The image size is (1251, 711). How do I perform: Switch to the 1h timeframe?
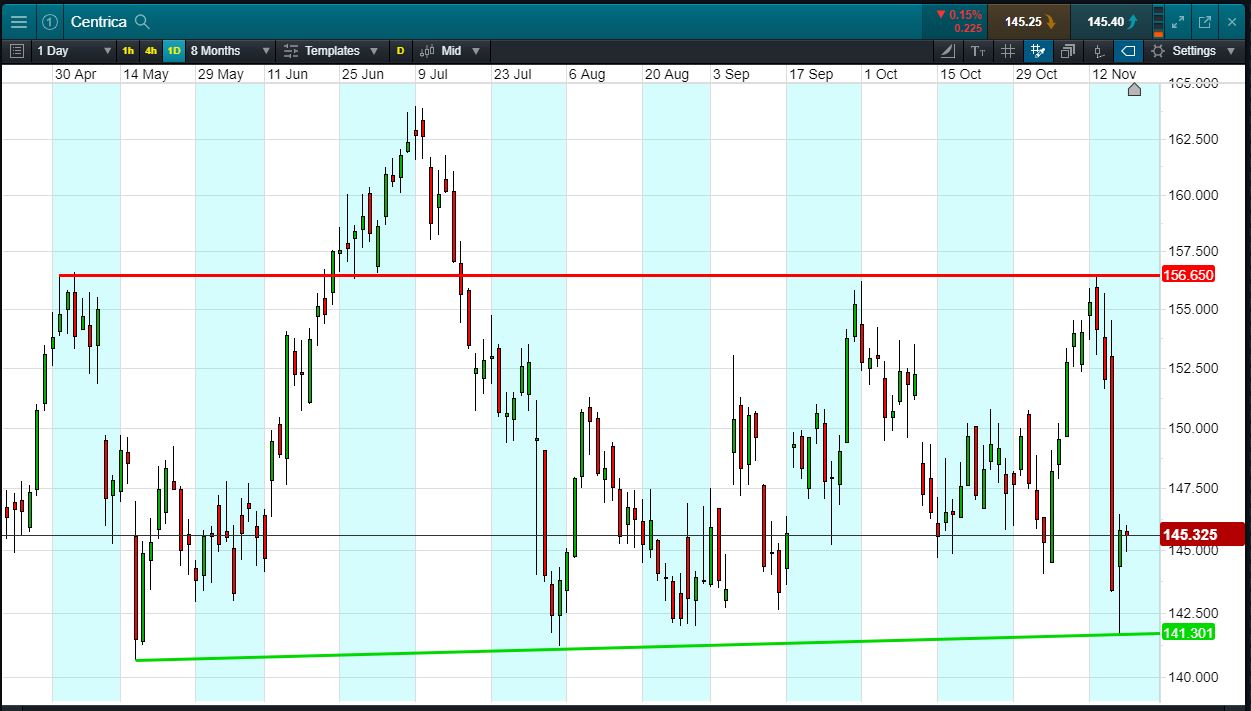coord(128,50)
